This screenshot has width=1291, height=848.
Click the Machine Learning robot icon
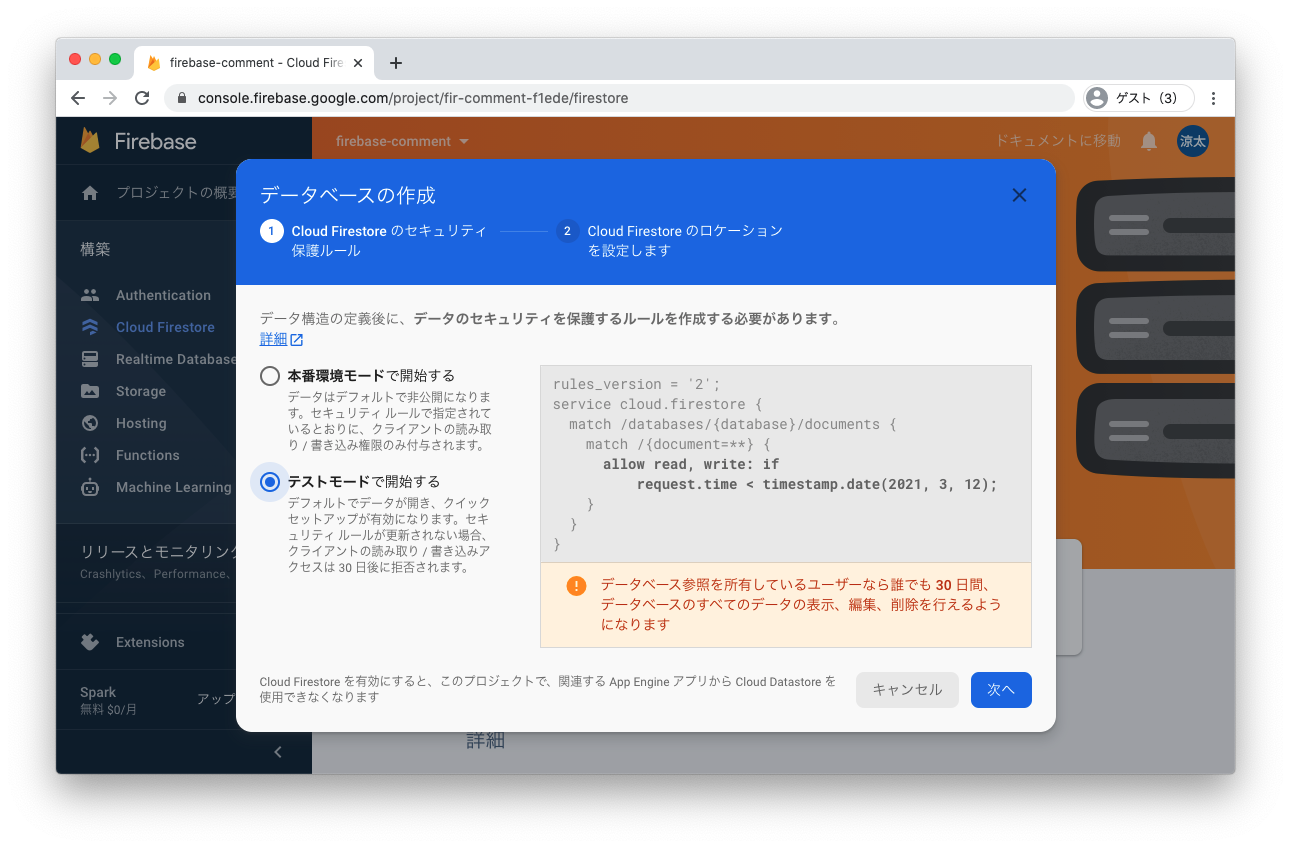(x=90, y=487)
